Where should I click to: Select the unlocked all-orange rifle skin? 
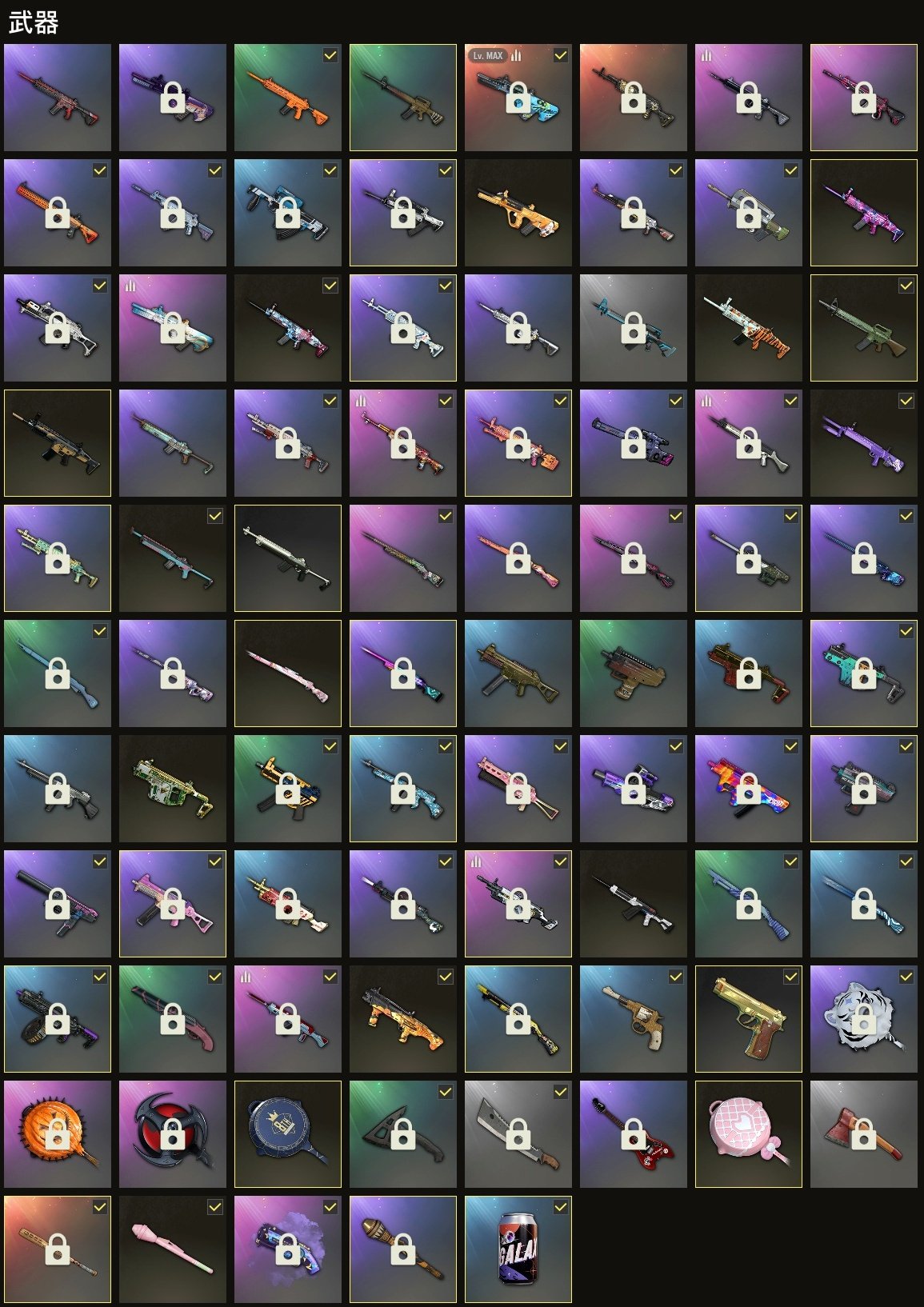click(x=288, y=98)
